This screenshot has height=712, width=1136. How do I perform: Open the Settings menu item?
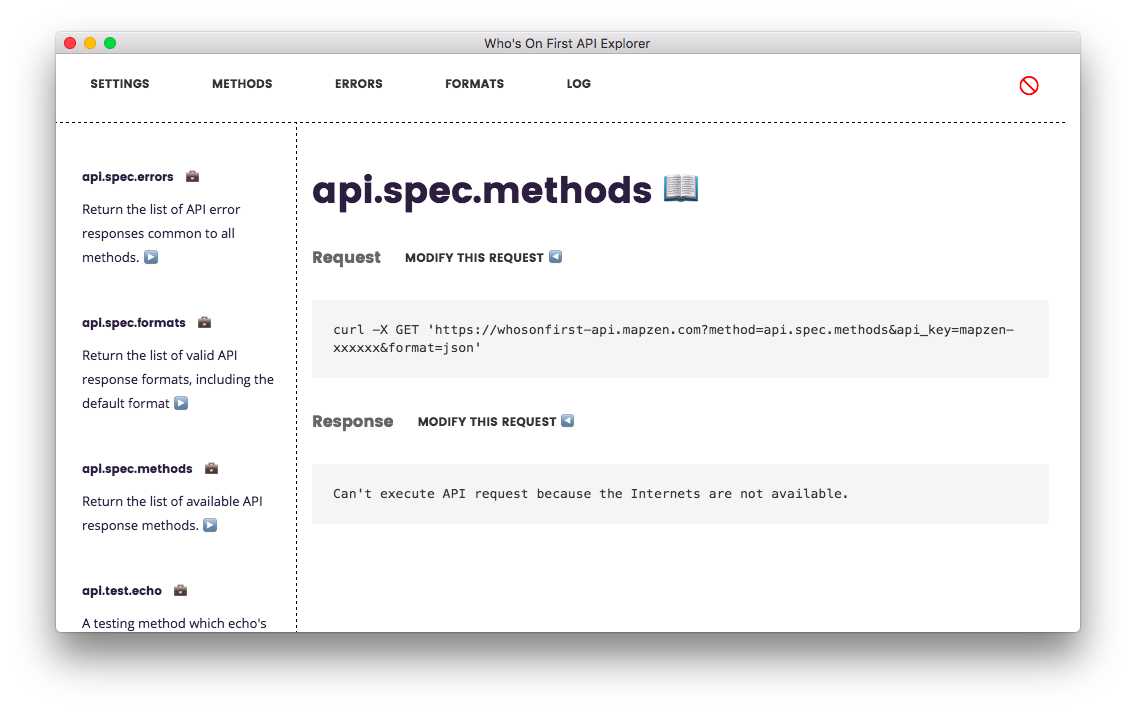pos(120,84)
